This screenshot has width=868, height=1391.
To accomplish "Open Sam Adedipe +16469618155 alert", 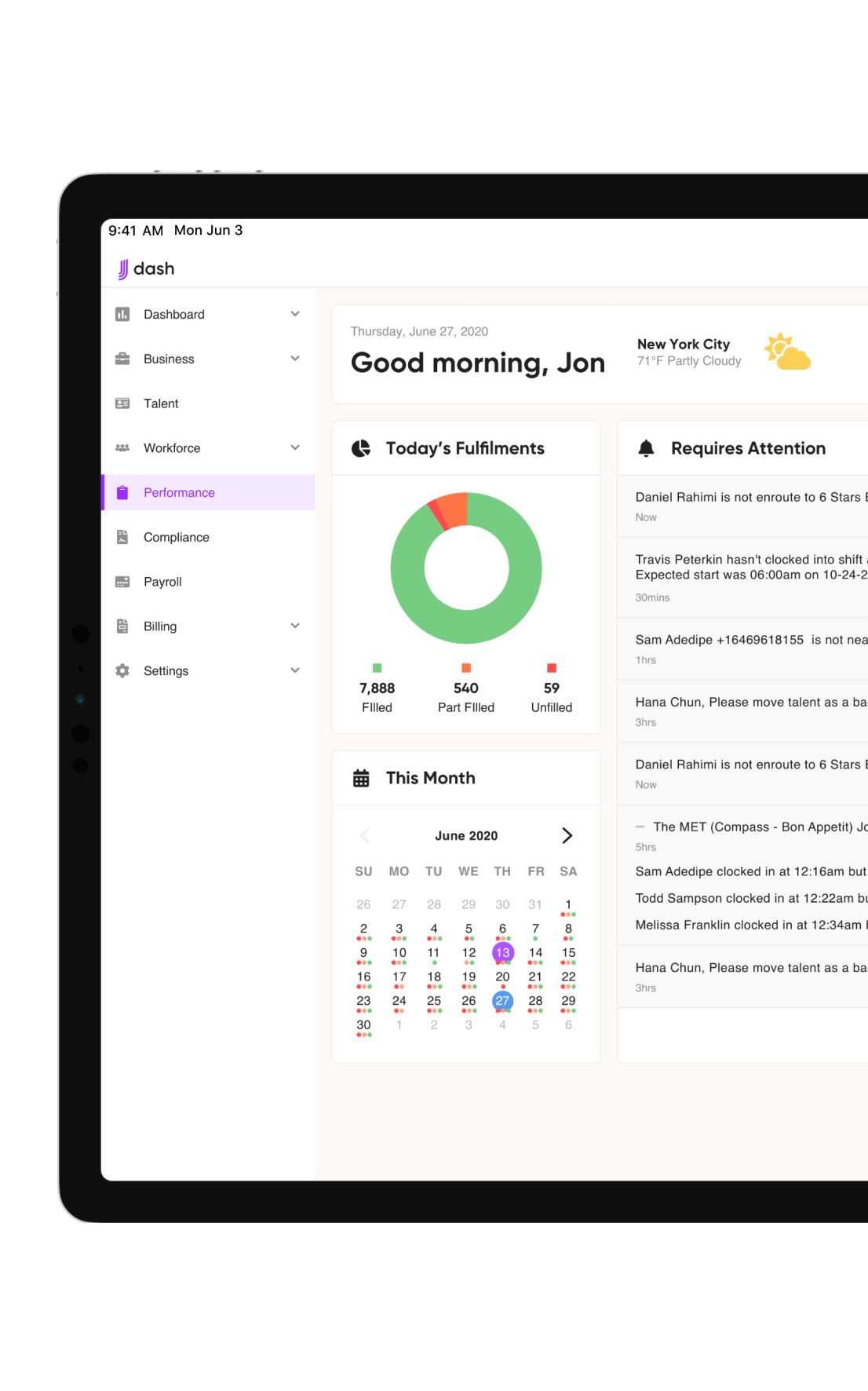I will click(743, 648).
